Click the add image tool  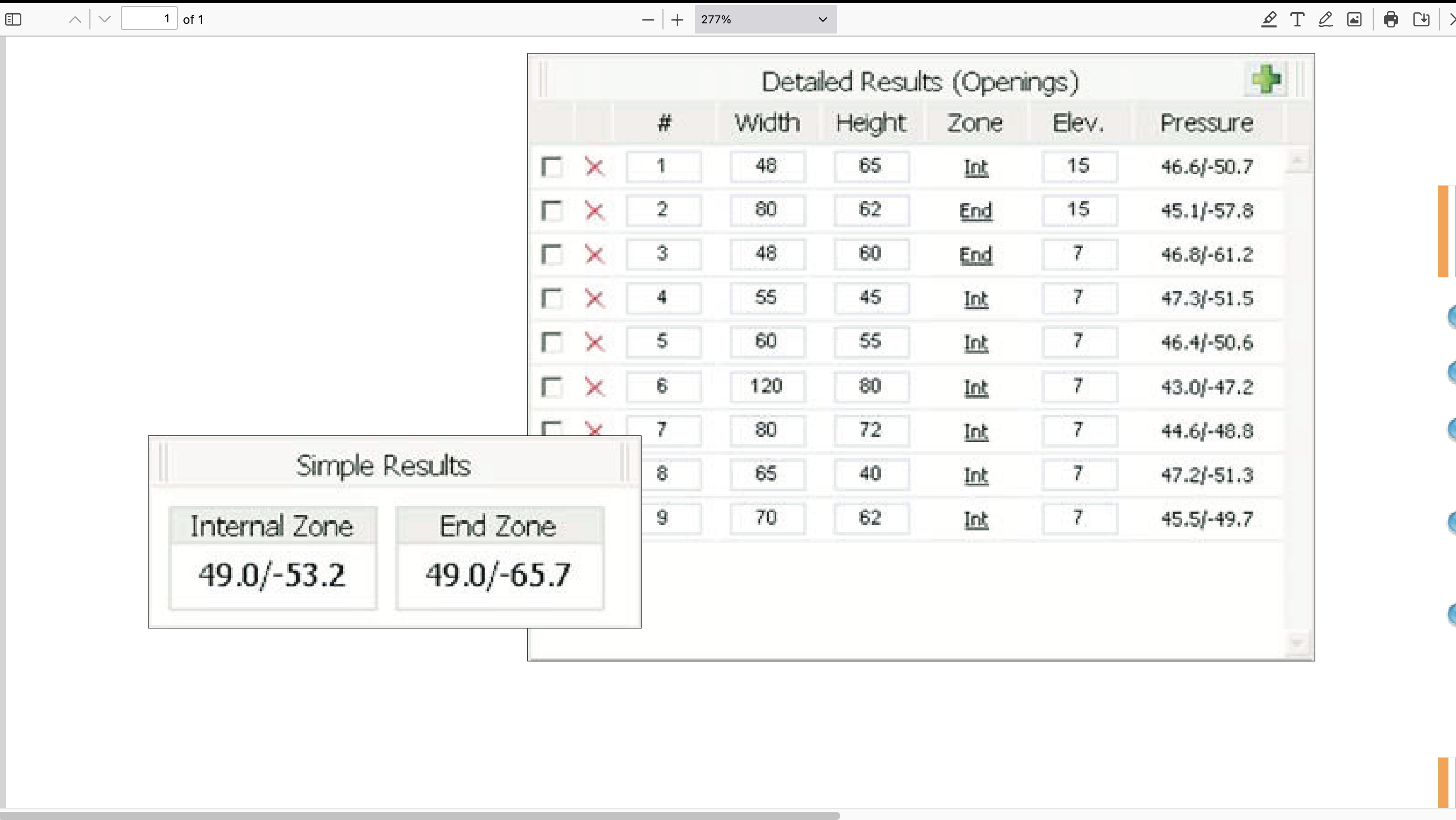pos(1354,19)
